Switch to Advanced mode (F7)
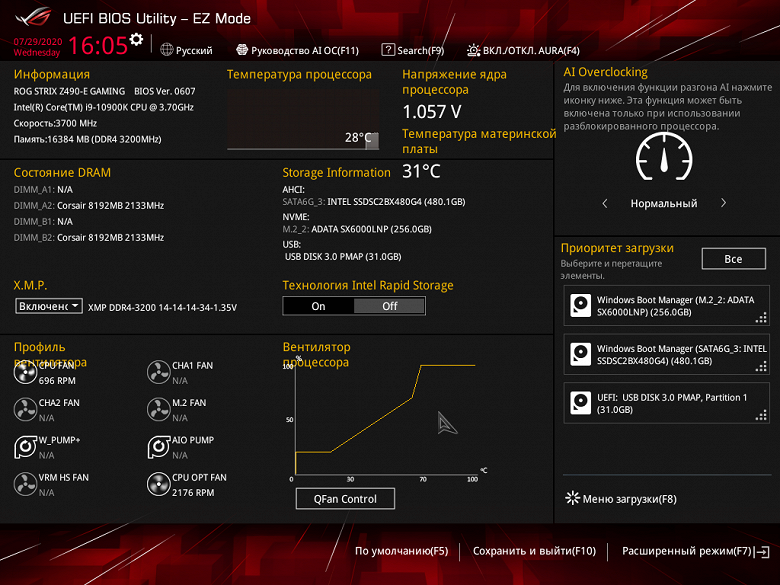 [x=686, y=551]
